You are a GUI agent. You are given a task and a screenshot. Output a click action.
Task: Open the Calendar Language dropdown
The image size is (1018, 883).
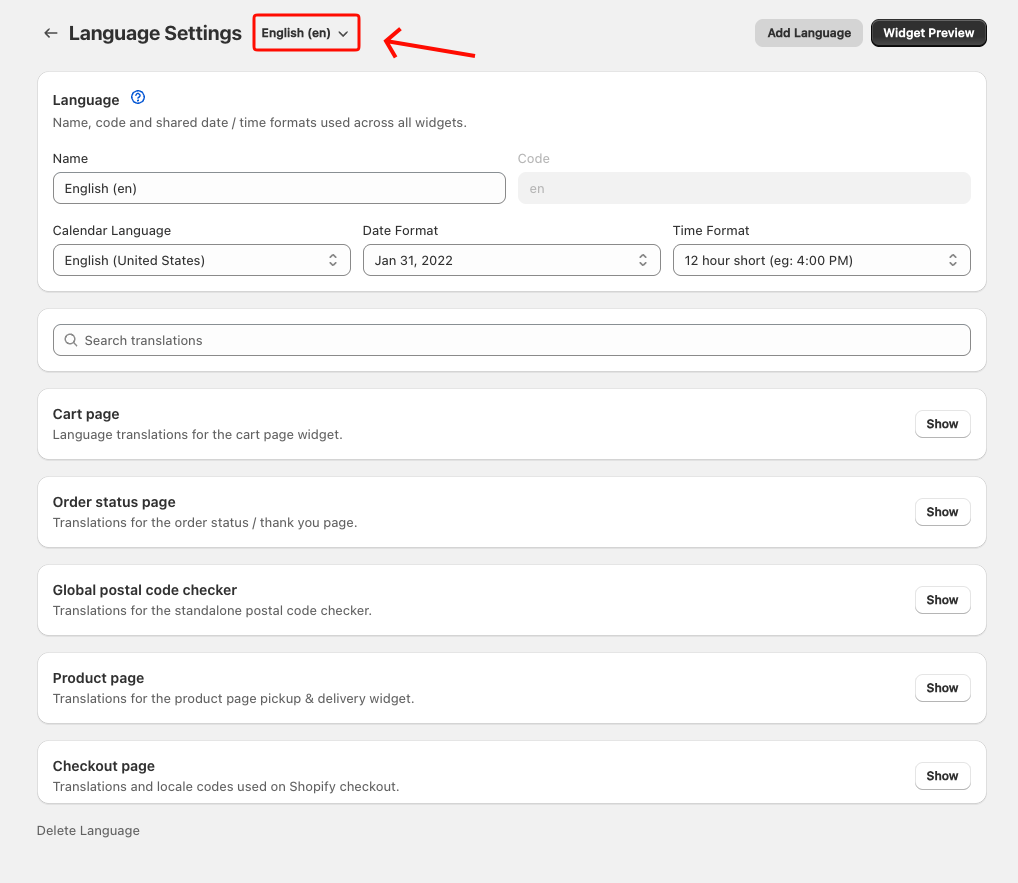pyautogui.click(x=202, y=260)
